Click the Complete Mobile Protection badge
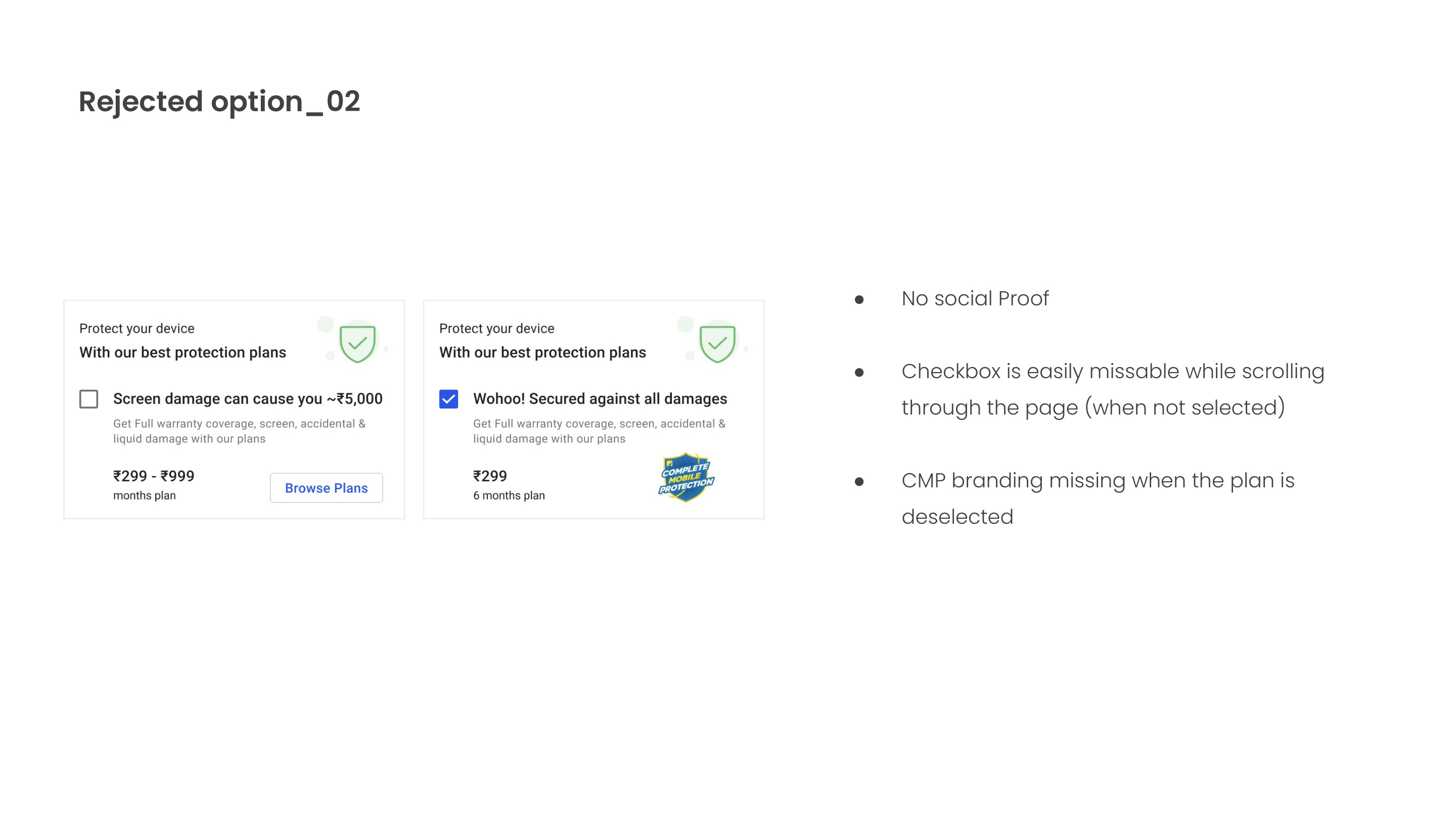Screen dimensions: 1456x819 [686, 477]
